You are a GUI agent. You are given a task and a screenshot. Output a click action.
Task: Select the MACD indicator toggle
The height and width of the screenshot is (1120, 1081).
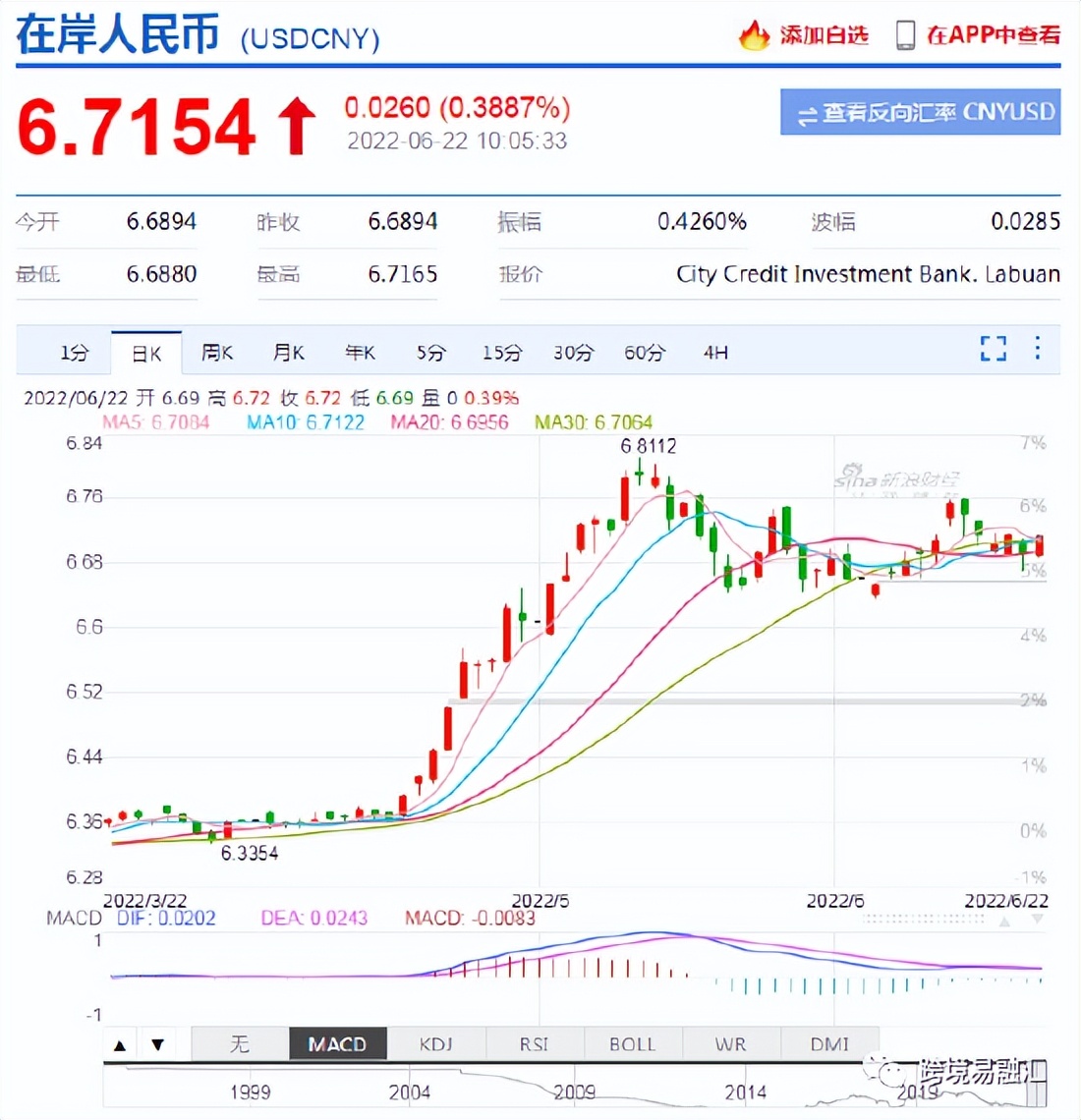[338, 1043]
